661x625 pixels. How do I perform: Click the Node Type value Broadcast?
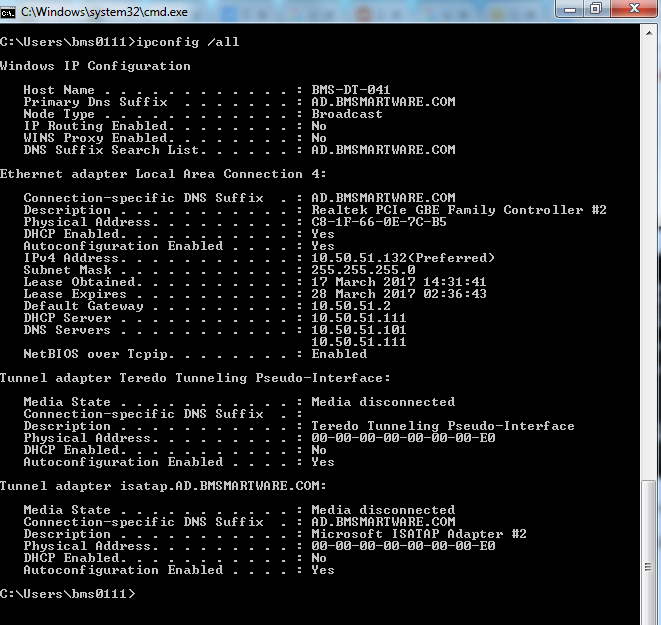tap(347, 114)
